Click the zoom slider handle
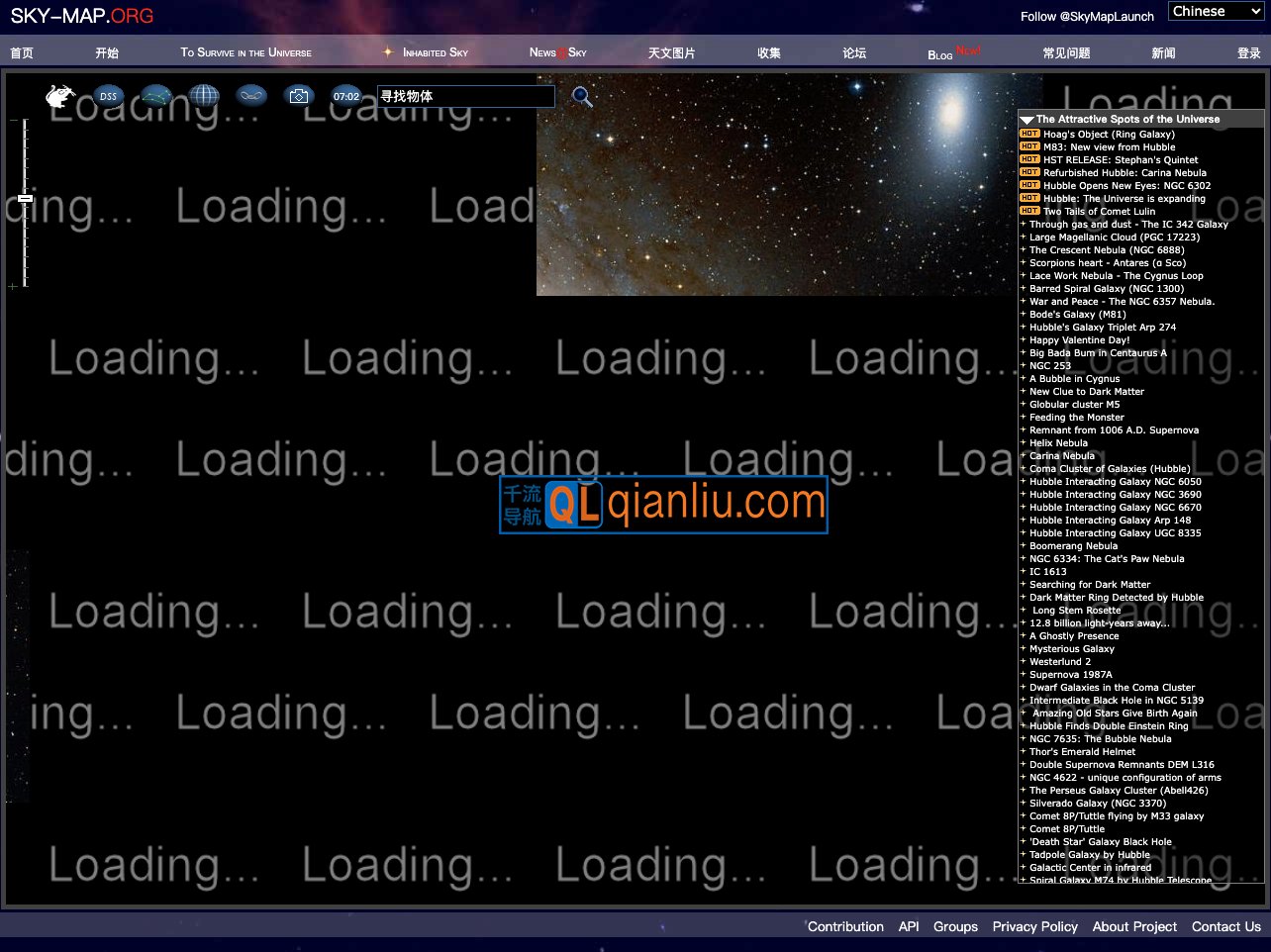 [26, 199]
